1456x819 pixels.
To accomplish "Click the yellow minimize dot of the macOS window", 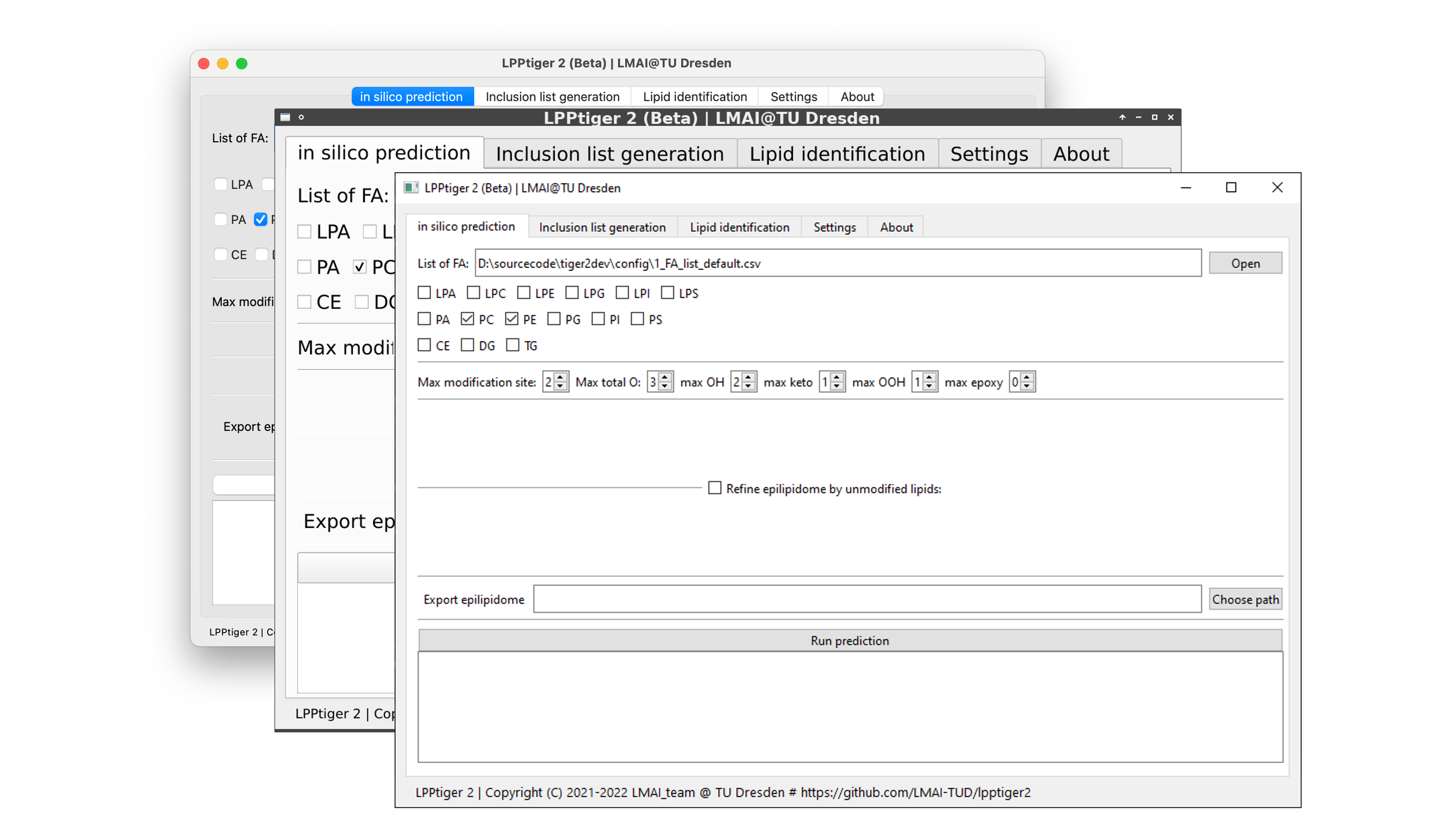I will pyautogui.click(x=223, y=63).
